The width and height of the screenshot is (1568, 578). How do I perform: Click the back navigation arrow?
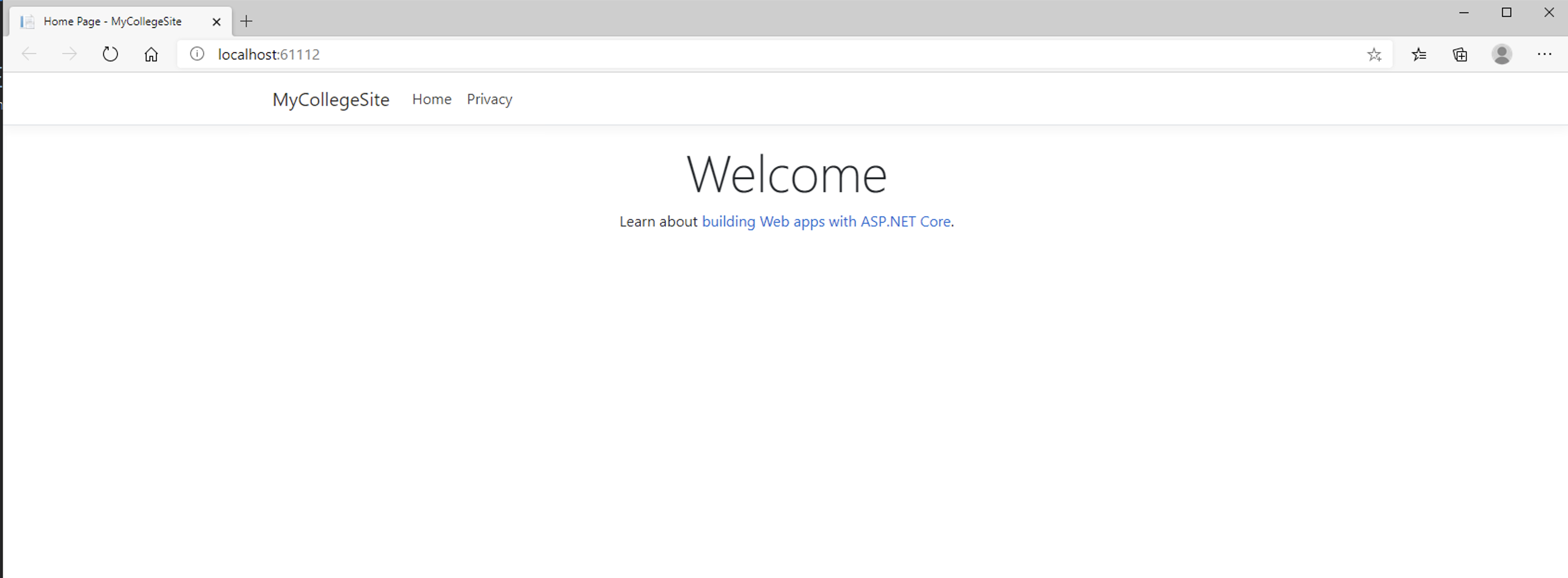tap(29, 54)
